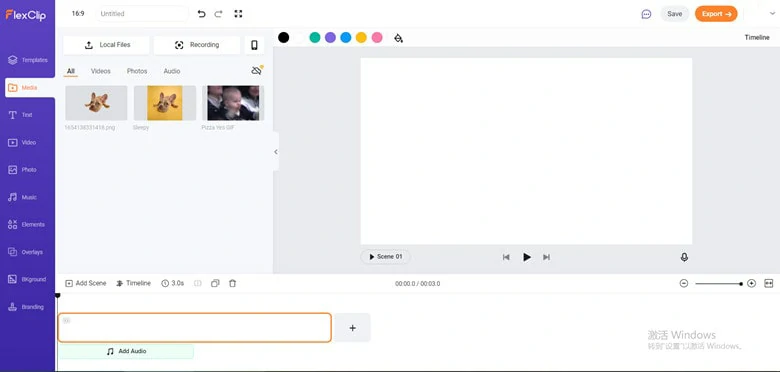Pick the yellow color swatch

(x=361, y=37)
